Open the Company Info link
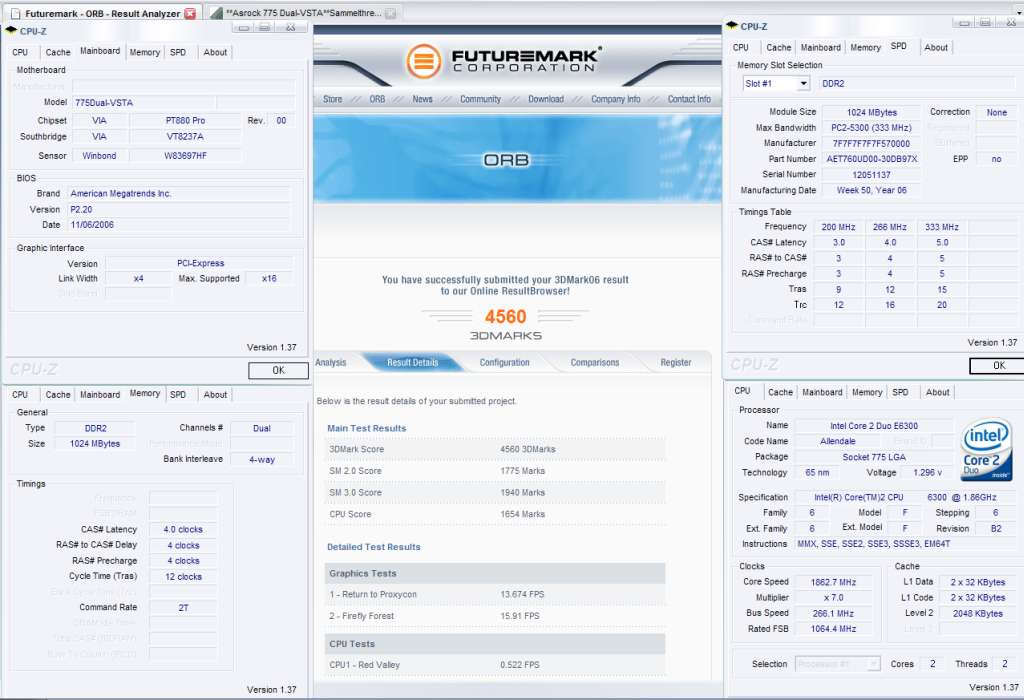This screenshot has height=700, width=1024. (616, 99)
